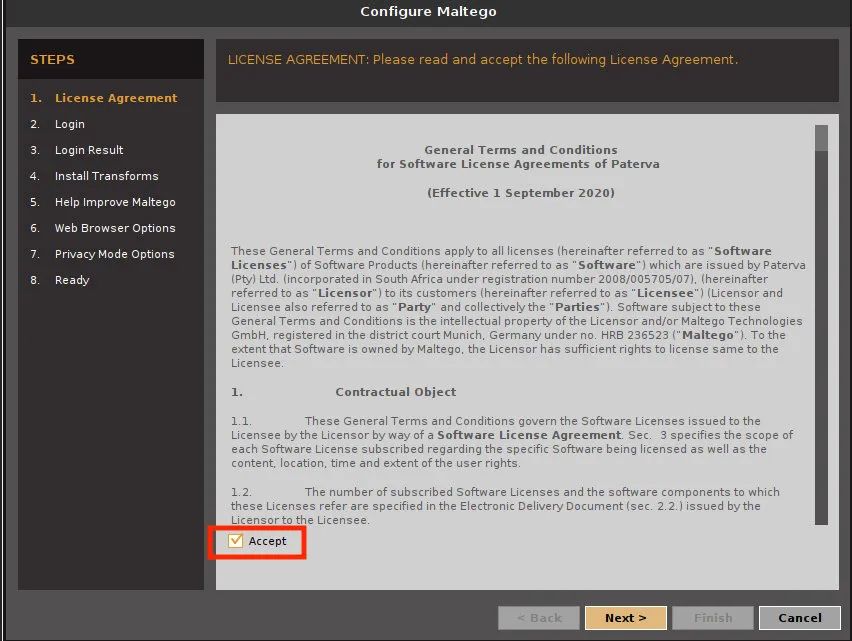
Task: Select step 1 License Agreement
Action: coord(104,98)
